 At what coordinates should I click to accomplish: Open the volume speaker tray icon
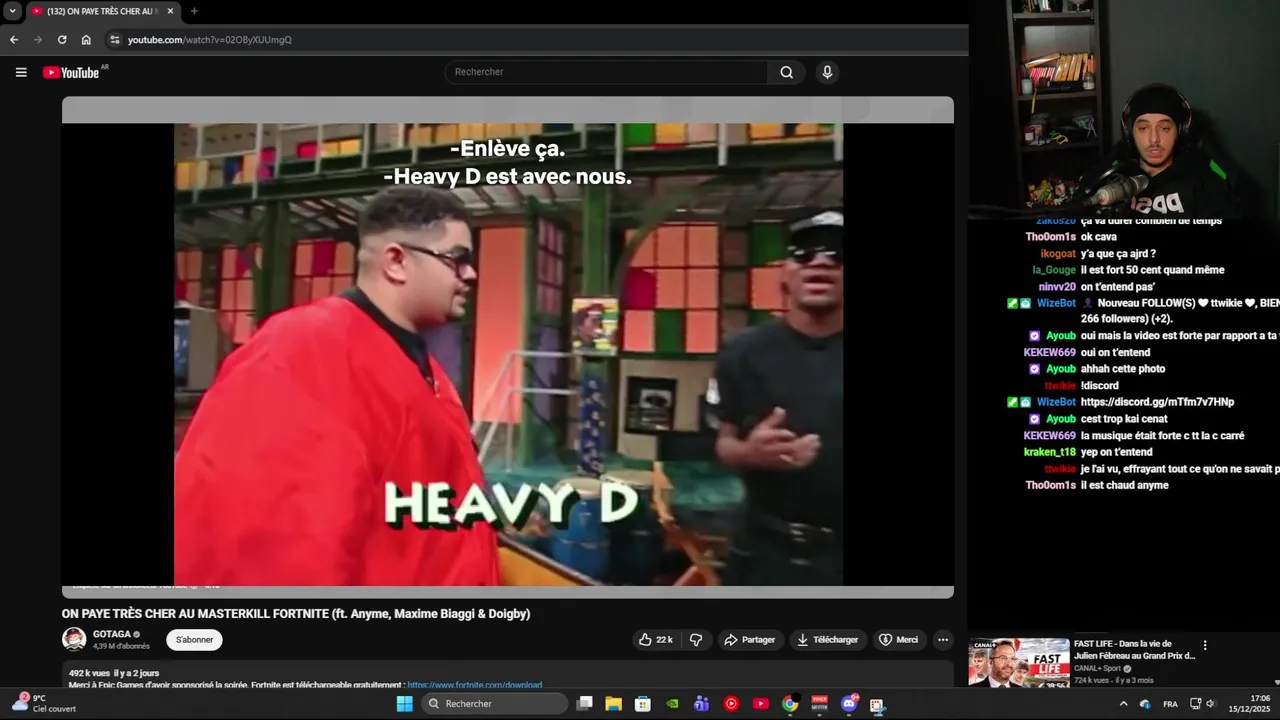1210,704
